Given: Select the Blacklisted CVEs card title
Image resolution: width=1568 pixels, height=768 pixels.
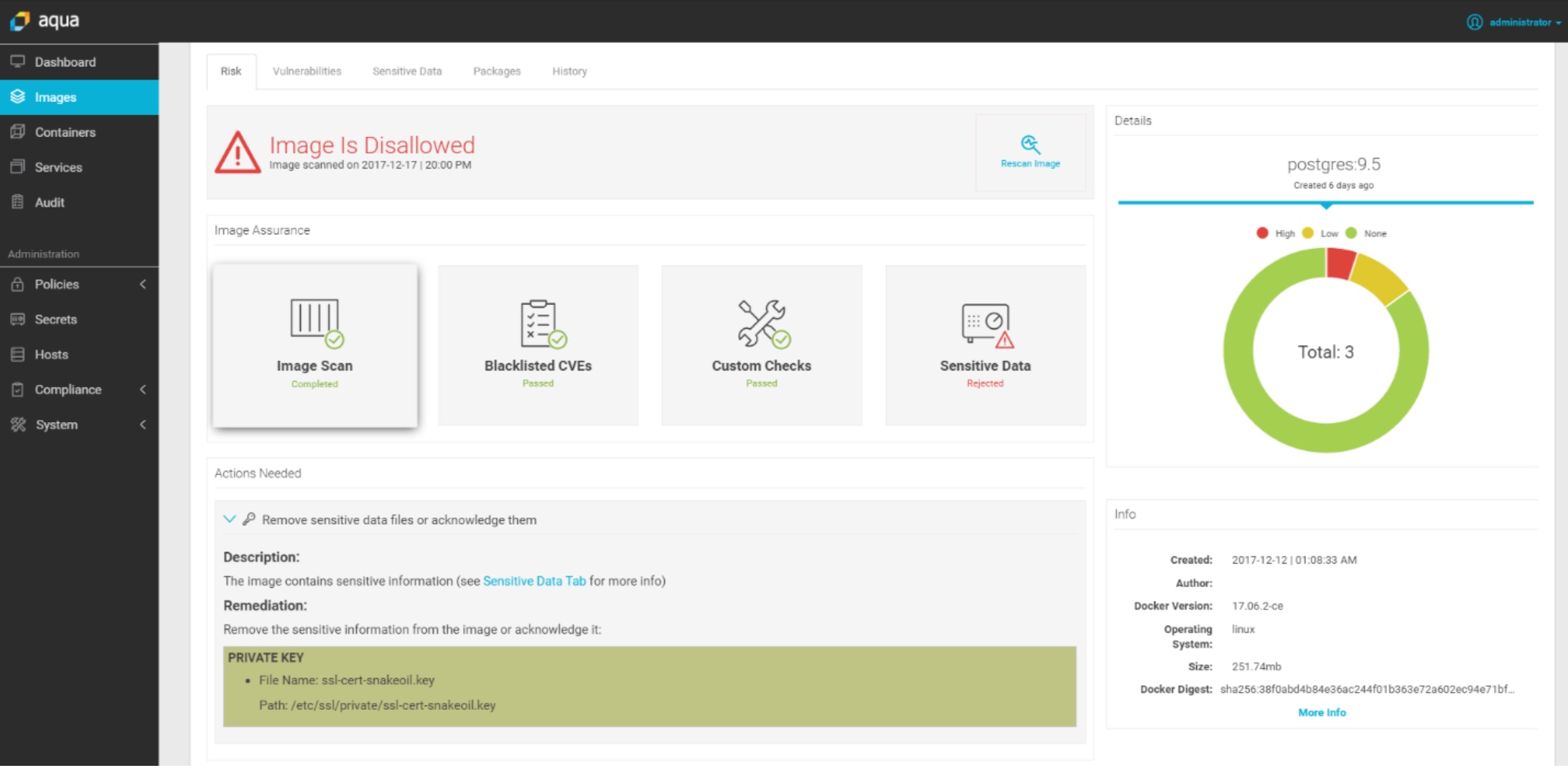Looking at the screenshot, I should pos(538,365).
